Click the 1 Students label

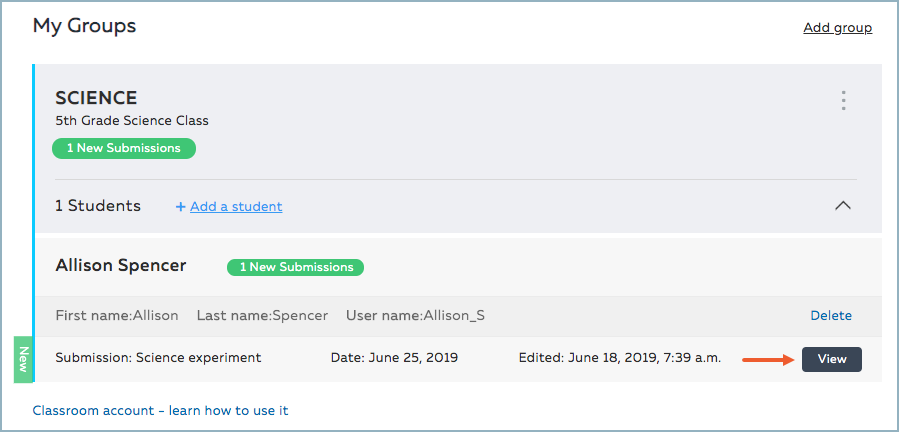[x=98, y=206]
